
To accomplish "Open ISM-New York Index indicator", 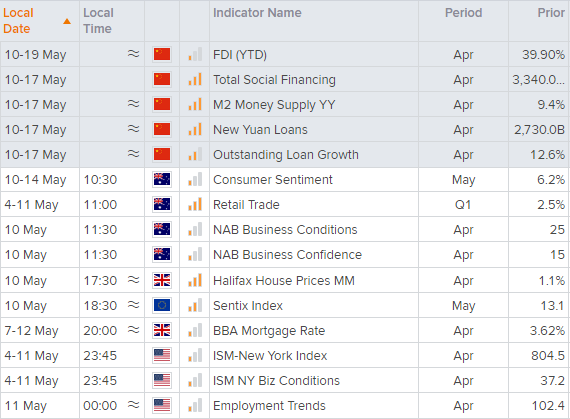I will click(x=270, y=356).
